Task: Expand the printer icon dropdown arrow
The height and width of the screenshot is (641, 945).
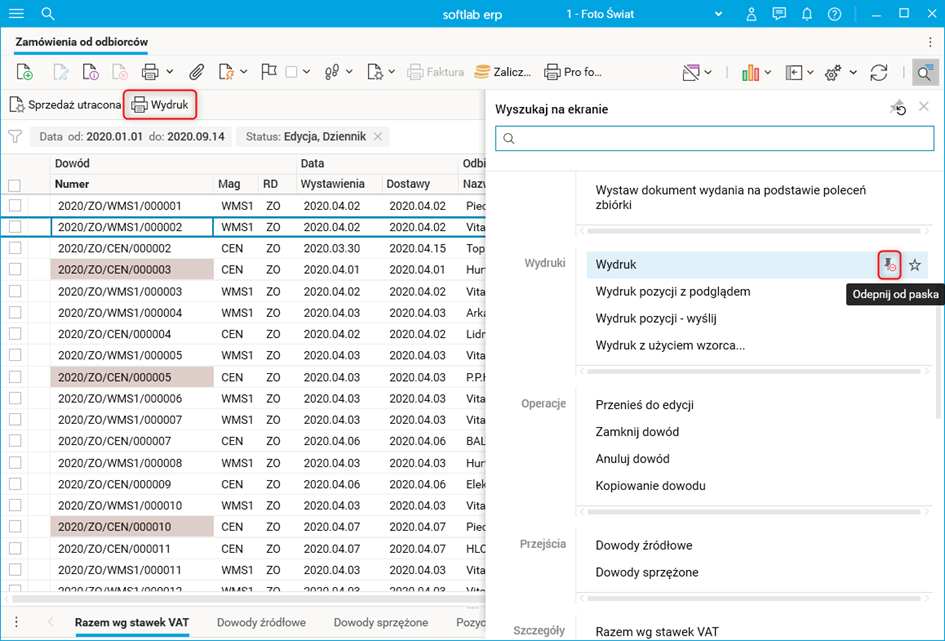Action: [x=169, y=72]
